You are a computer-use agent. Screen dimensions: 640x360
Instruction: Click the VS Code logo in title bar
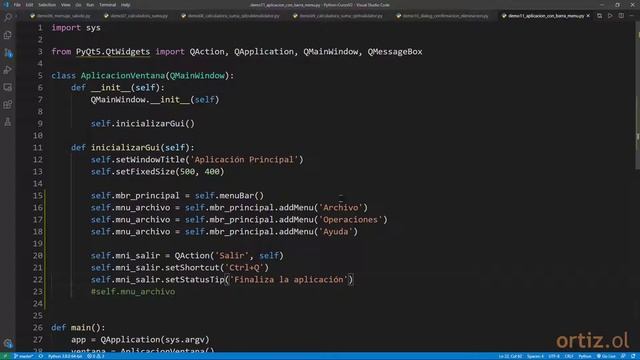pyautogui.click(x=6, y=5)
